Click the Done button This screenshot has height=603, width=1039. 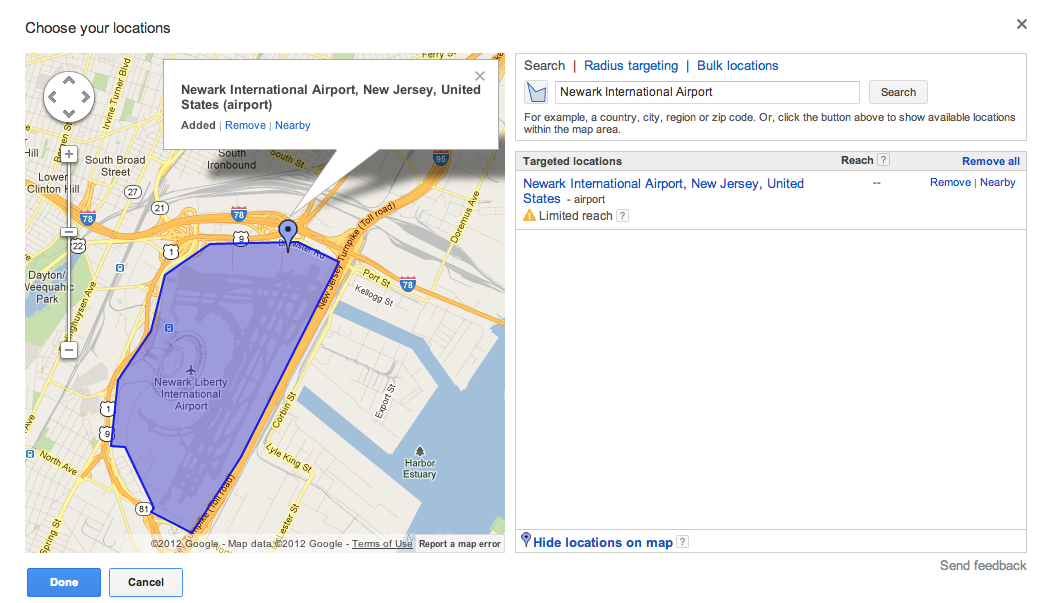click(63, 582)
